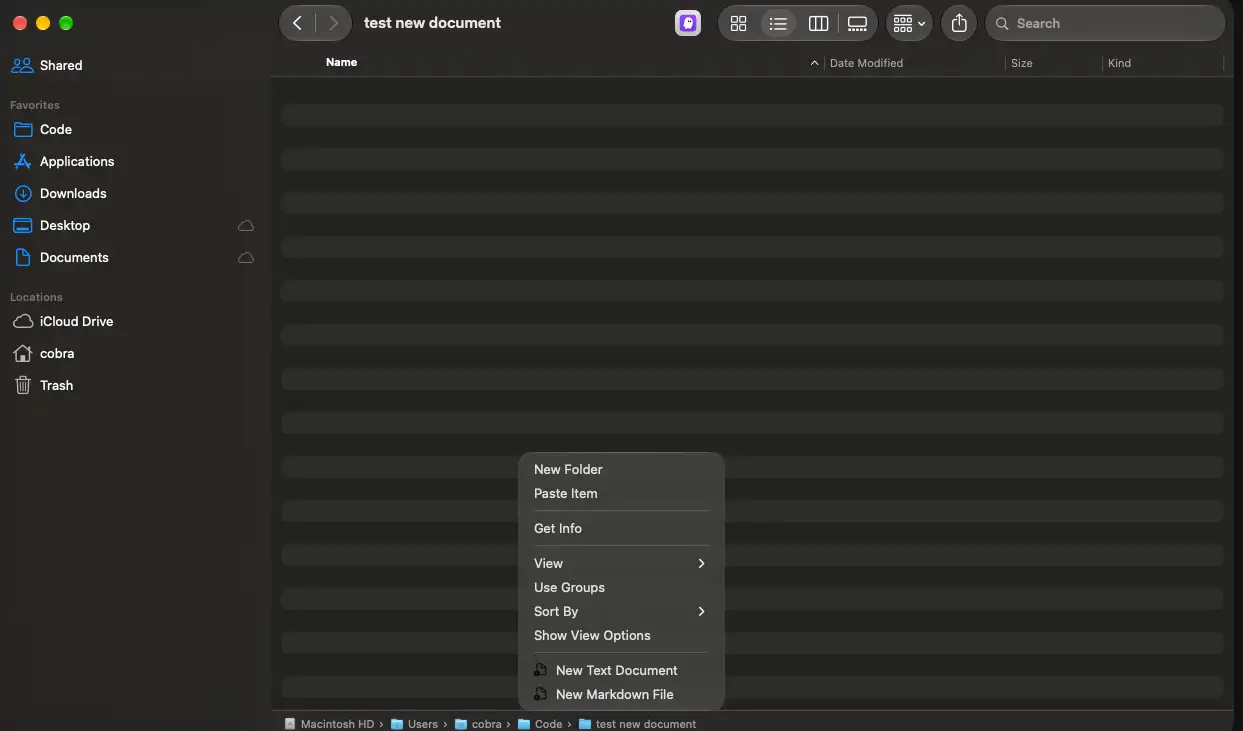1243x731 pixels.
Task: Sort by the Kind column header
Action: [x=1119, y=63]
